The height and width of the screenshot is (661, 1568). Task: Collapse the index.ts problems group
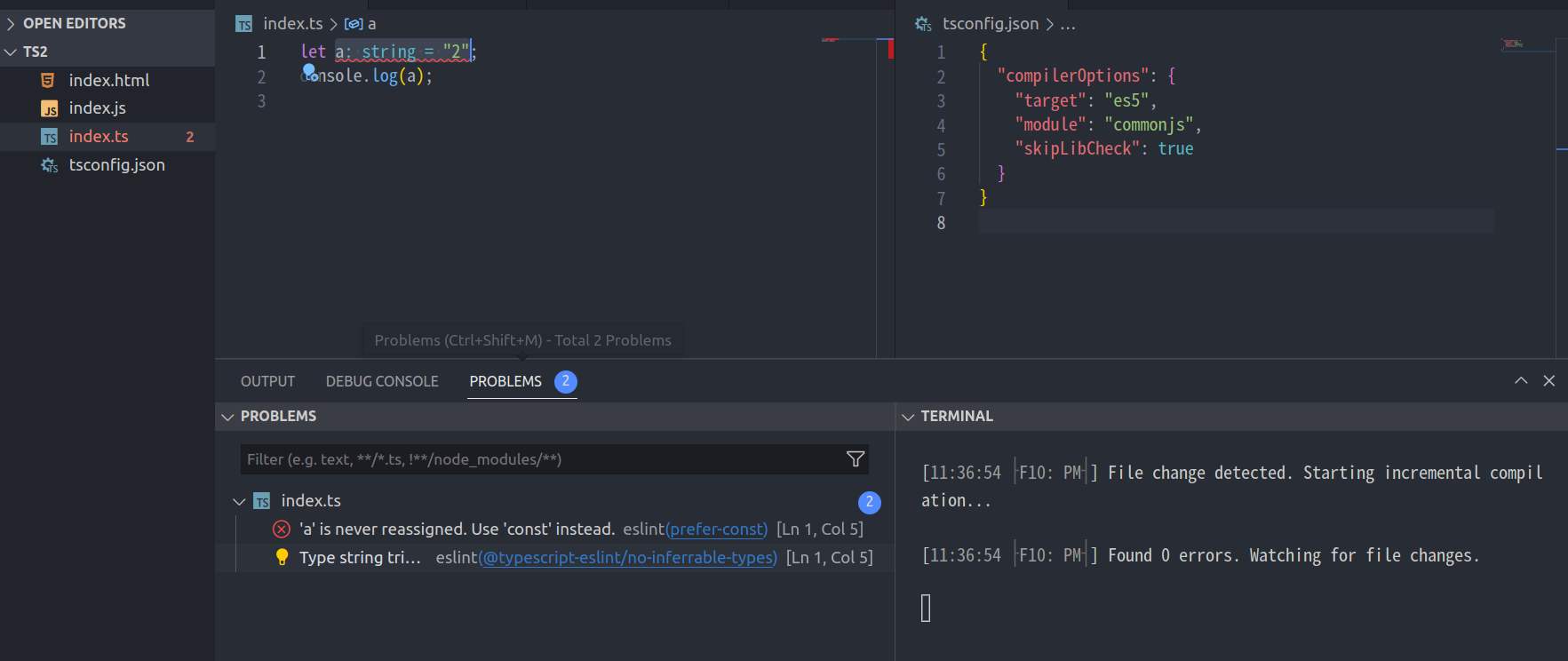pos(239,501)
